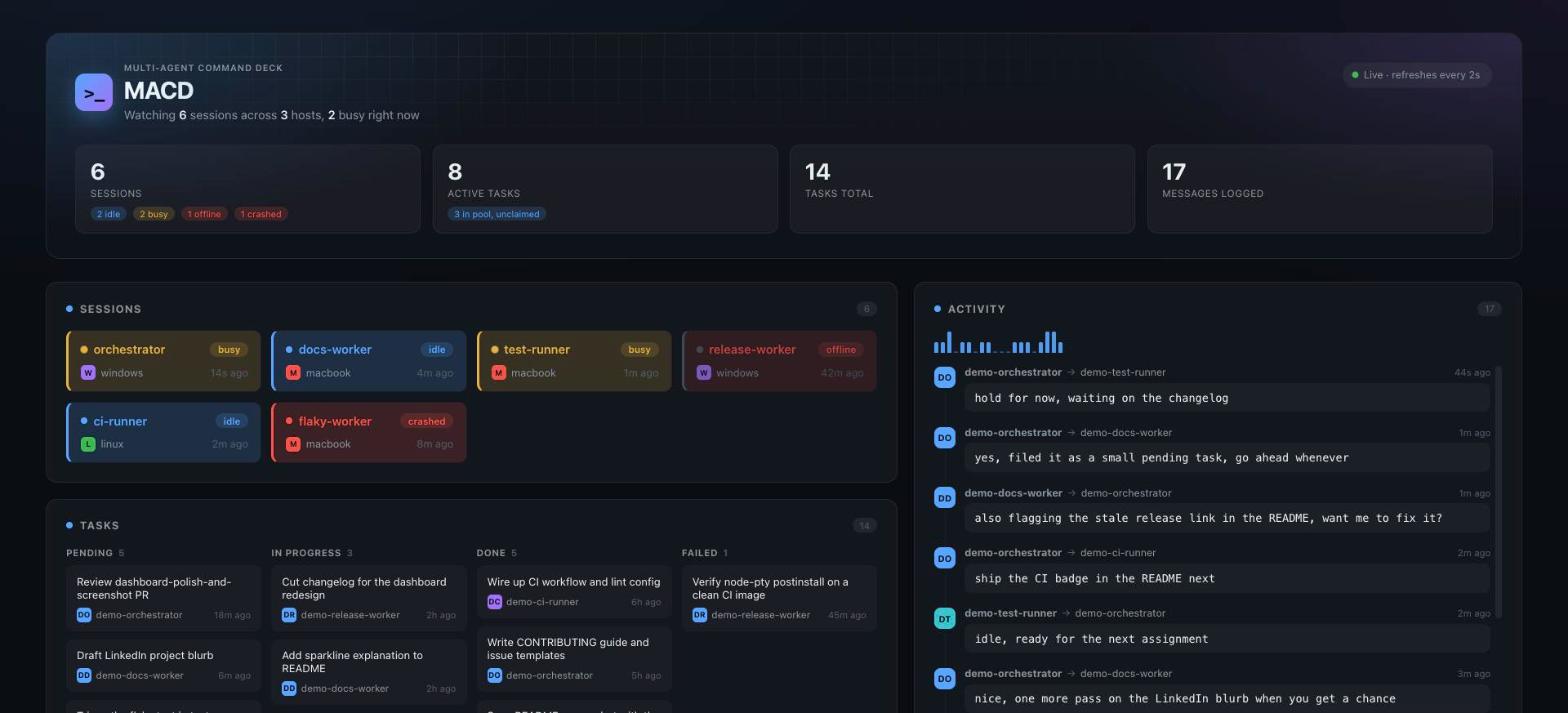
Task: Open 'Verify node-pty postinstall' failed task
Action: (779, 598)
